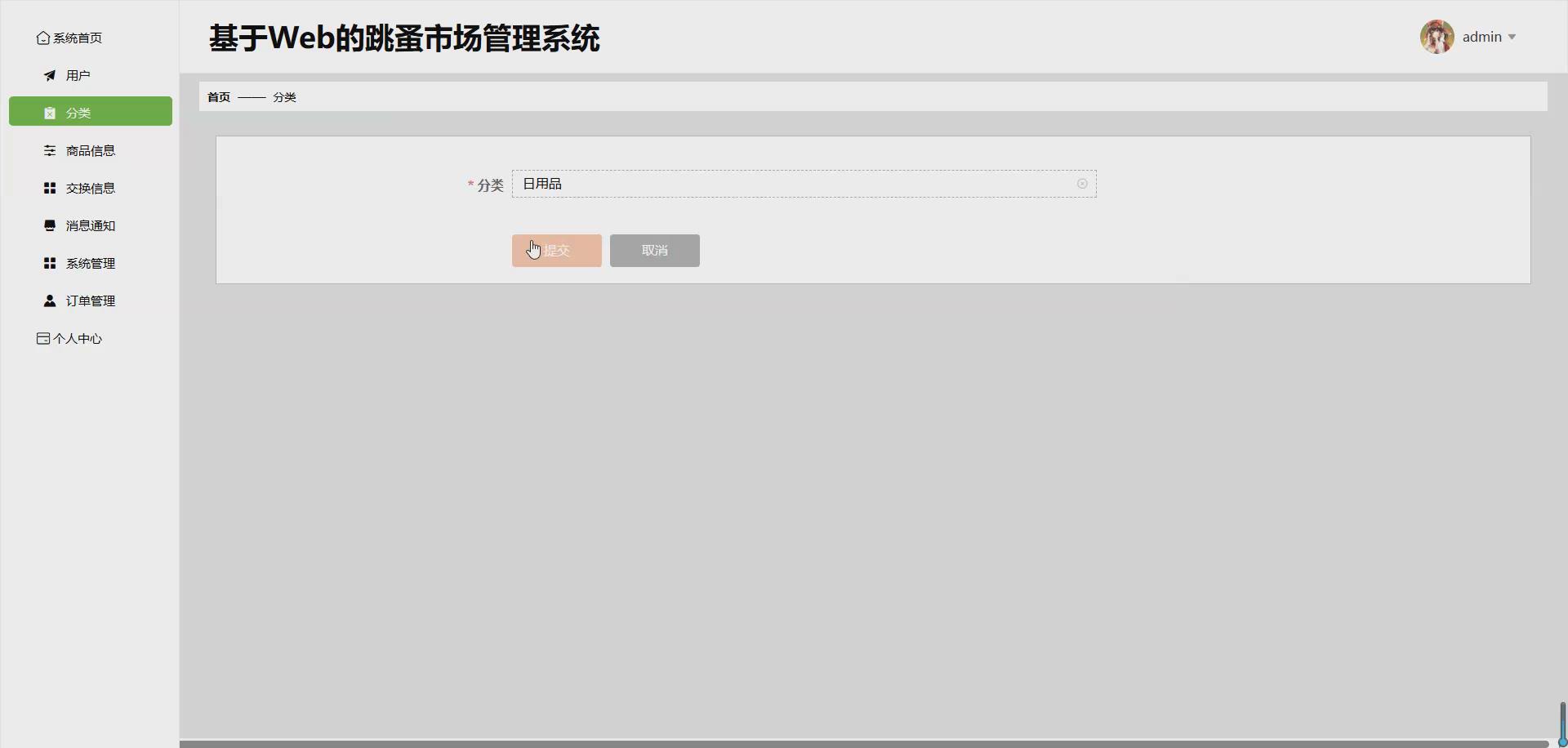The image size is (1568, 748).
Task: Submit the form with 提交 button
Action: (556, 250)
